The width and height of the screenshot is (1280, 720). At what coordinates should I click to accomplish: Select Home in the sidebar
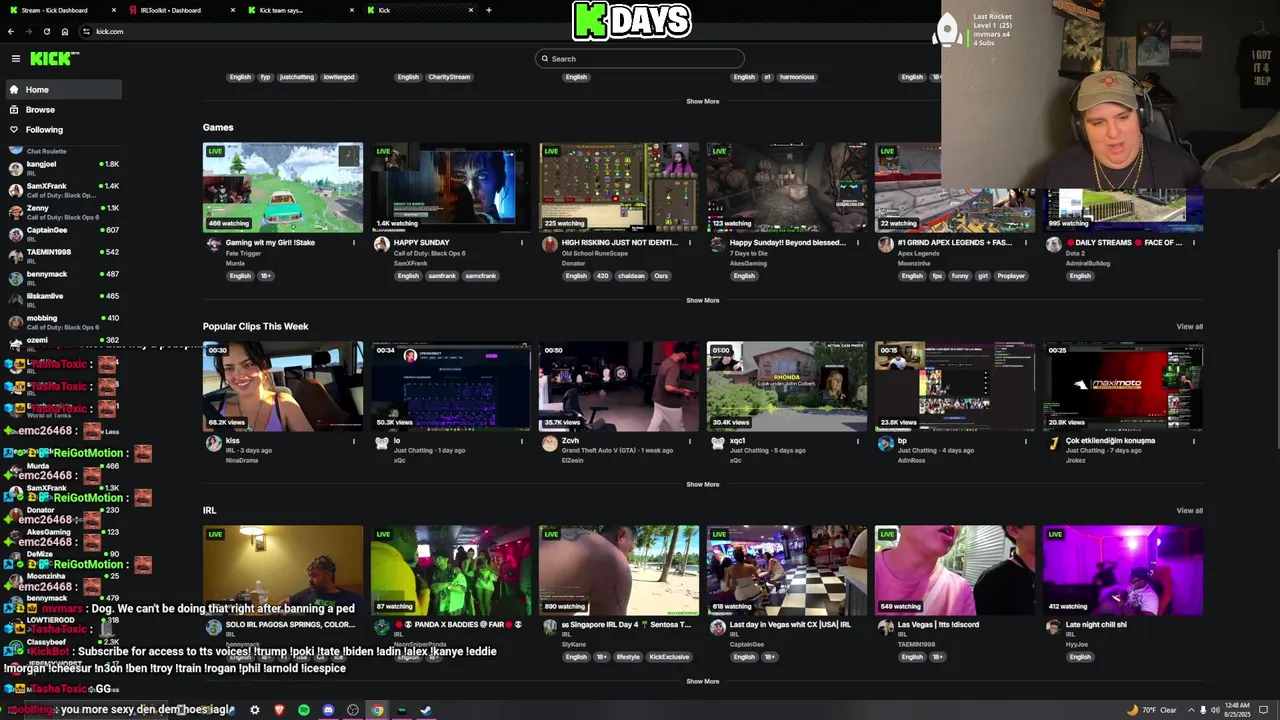[63, 90]
